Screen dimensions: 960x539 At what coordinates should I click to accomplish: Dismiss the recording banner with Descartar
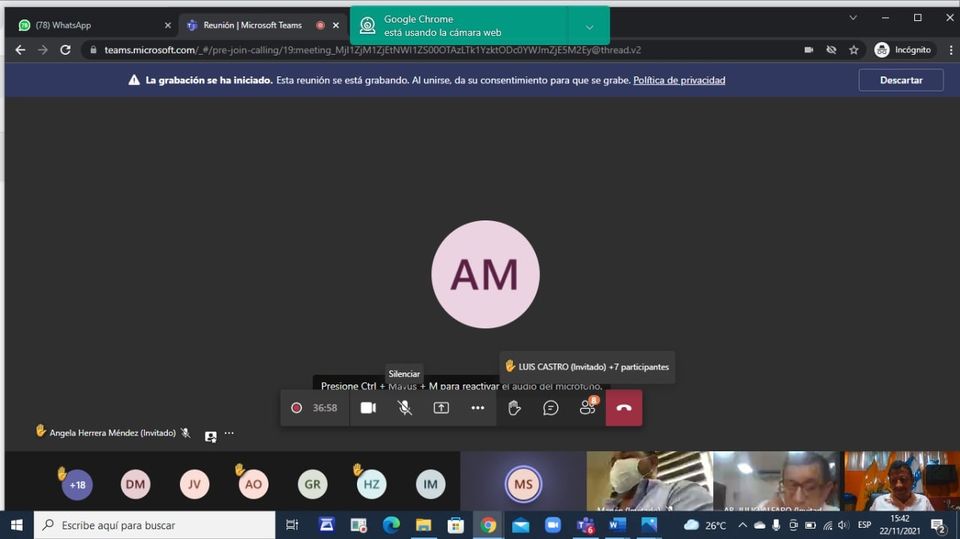[x=900, y=80]
